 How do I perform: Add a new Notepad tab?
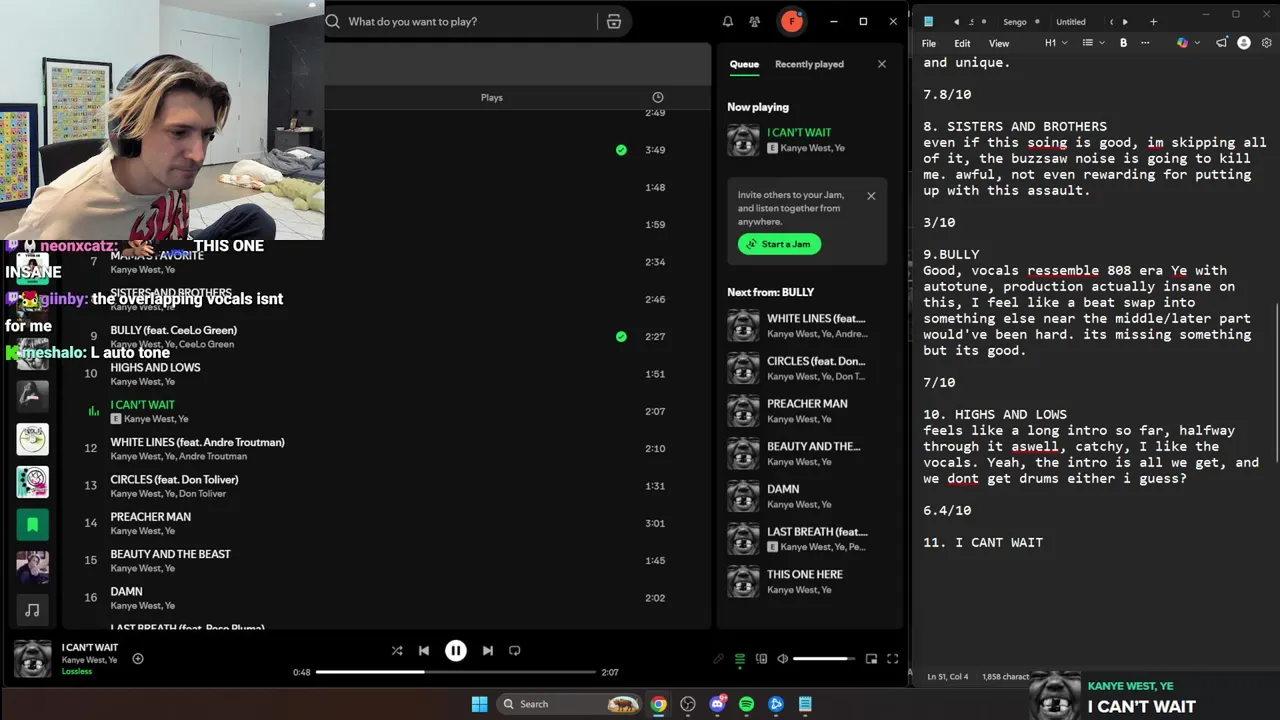1153,21
